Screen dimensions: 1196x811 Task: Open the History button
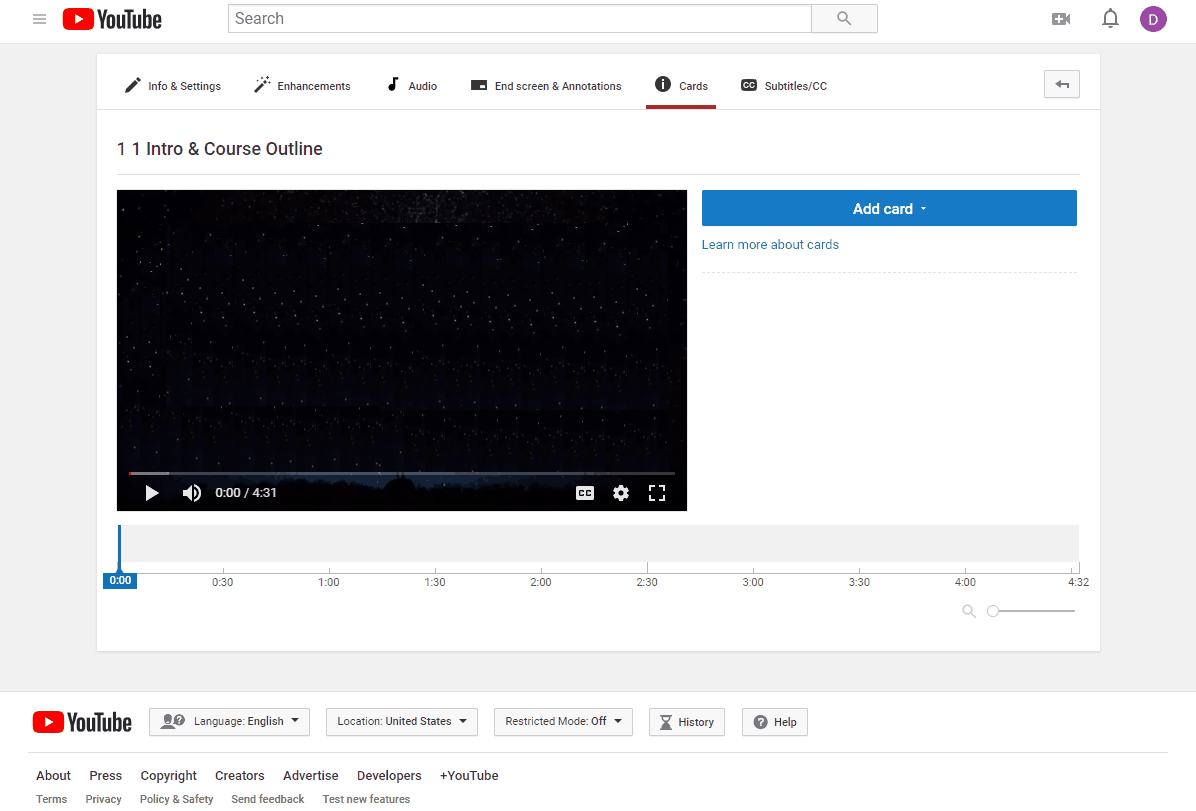click(686, 722)
